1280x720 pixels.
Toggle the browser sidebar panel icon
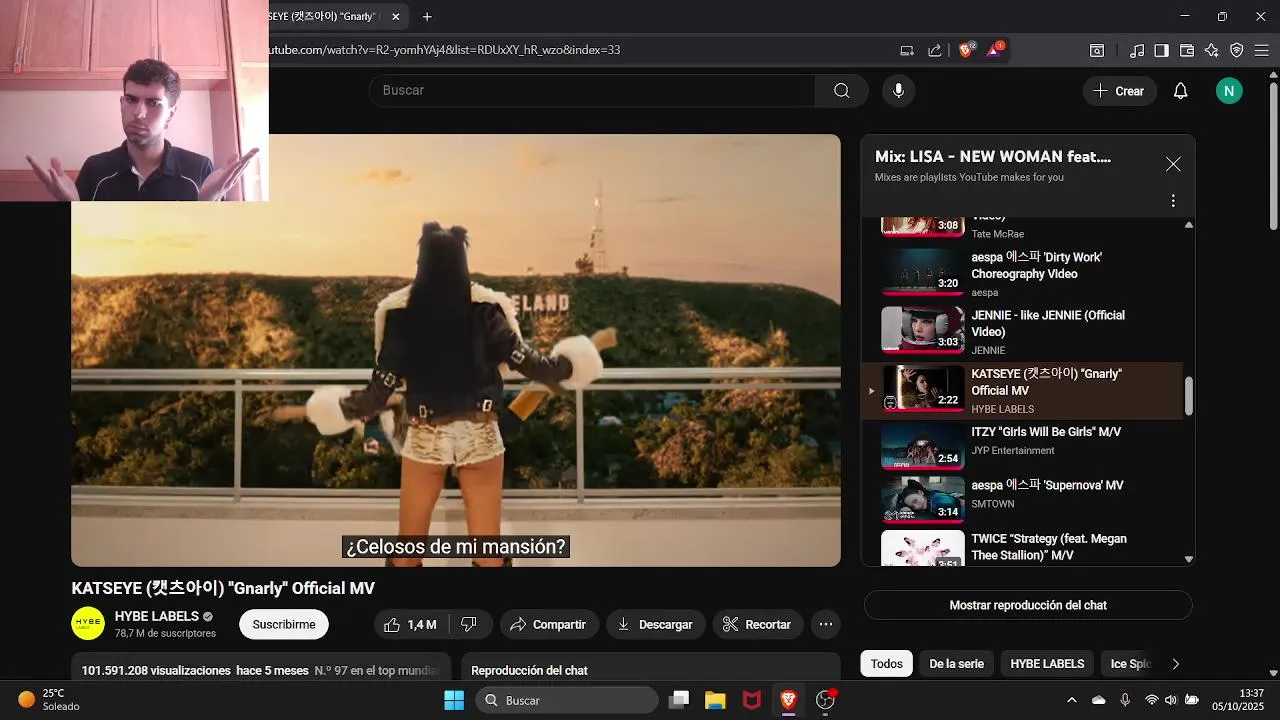click(1161, 50)
